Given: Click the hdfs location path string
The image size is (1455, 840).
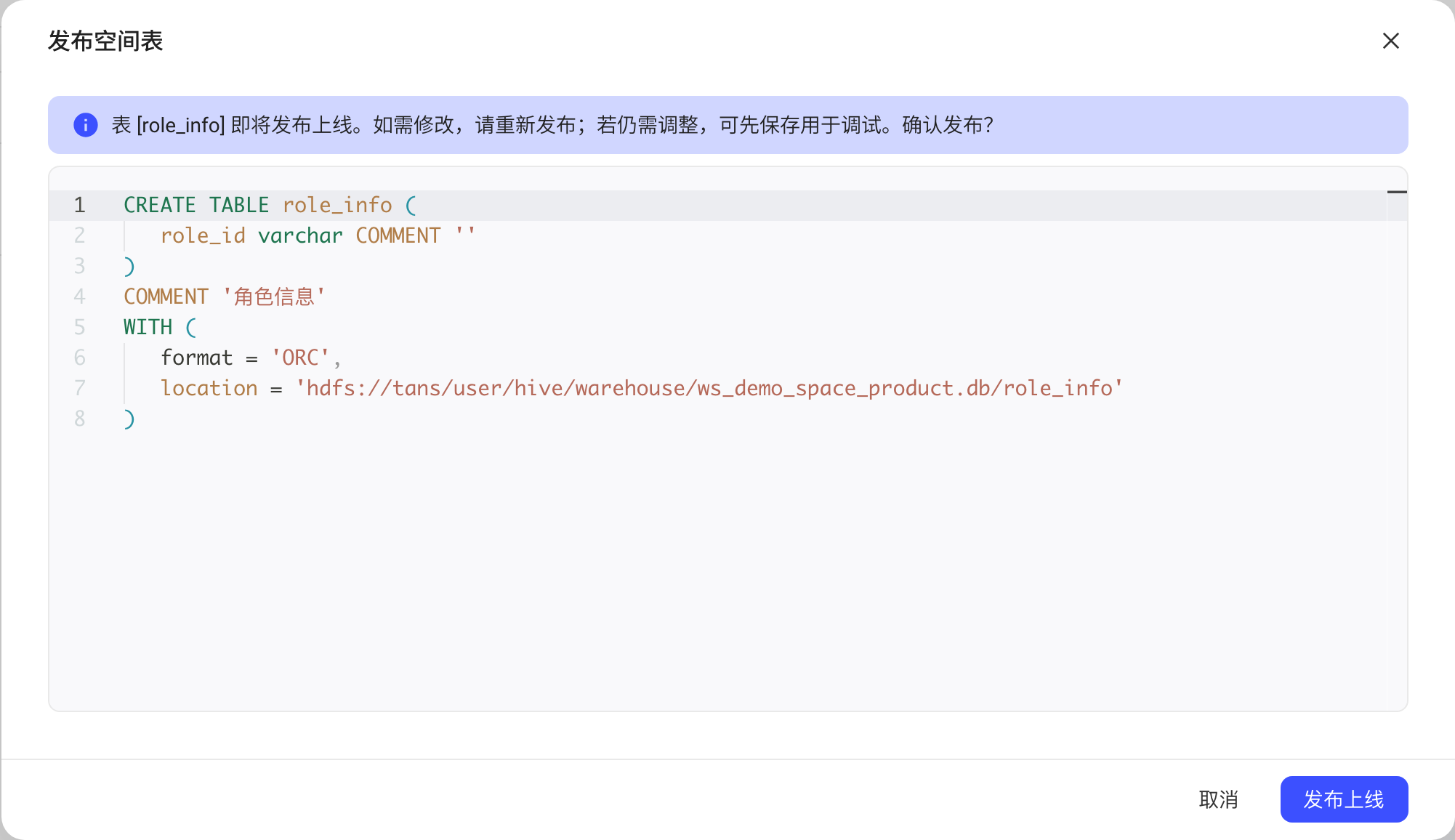Looking at the screenshot, I should [709, 389].
